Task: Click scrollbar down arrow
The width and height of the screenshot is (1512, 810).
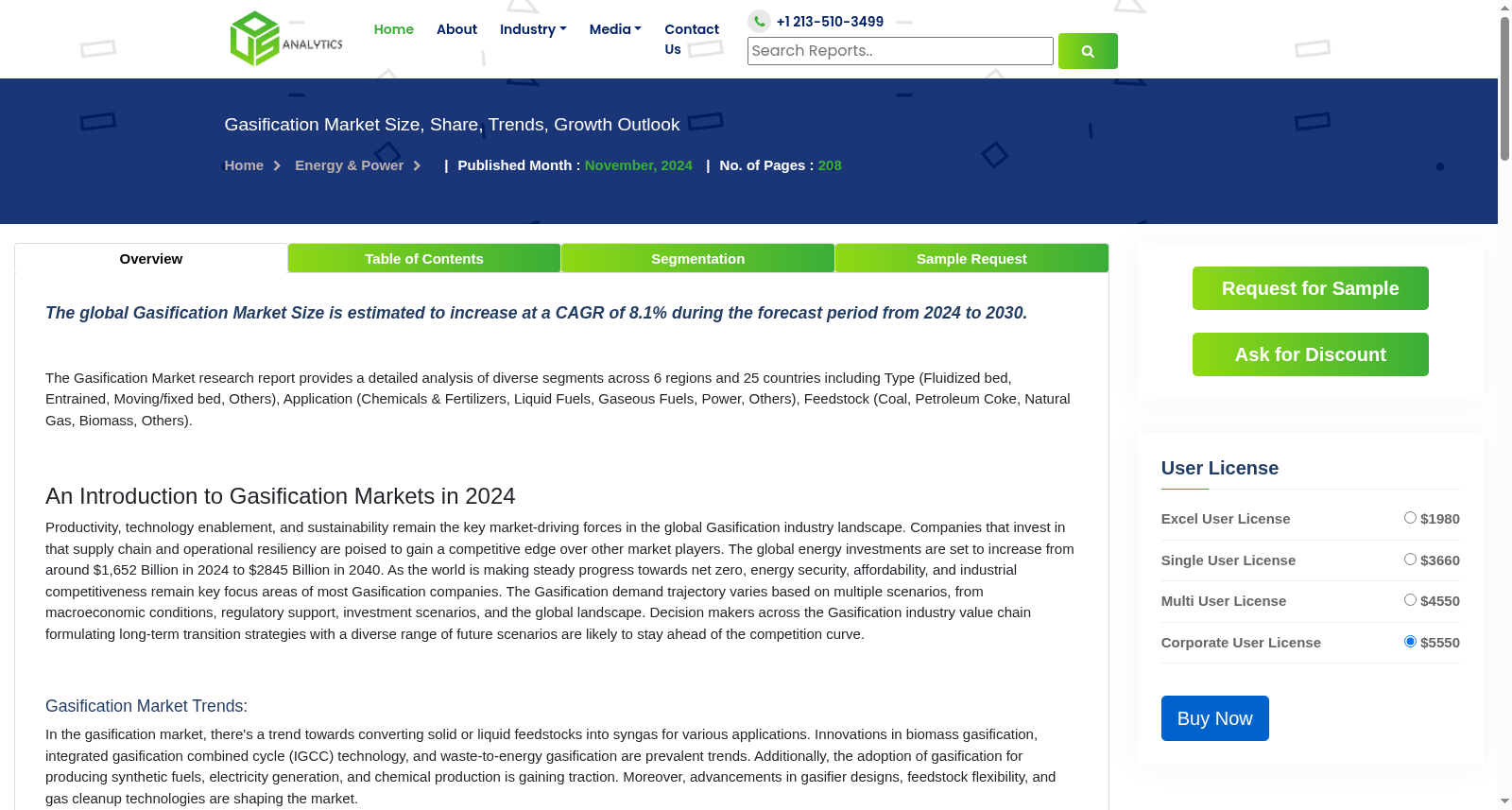Action: 1504,801
